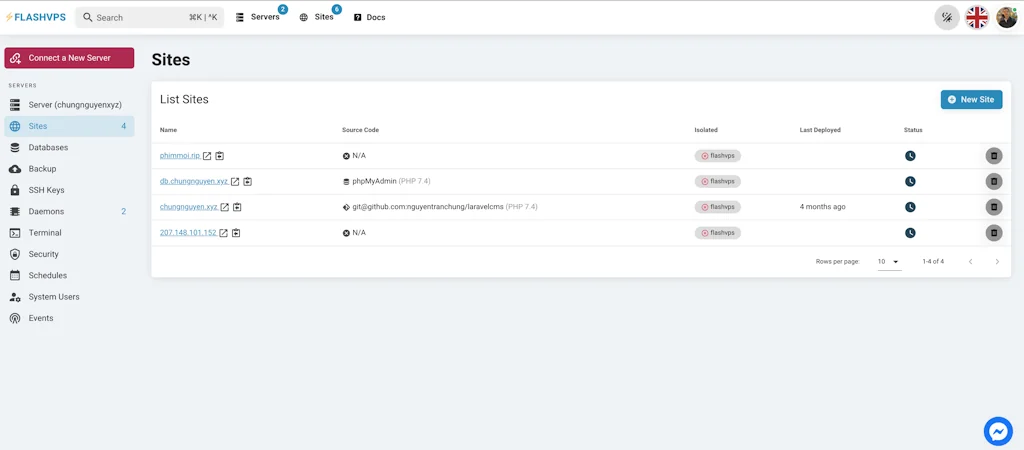The image size is (1024, 450).
Task: Click status clock icon for db.chungnguyen.xyz
Action: pos(910,182)
